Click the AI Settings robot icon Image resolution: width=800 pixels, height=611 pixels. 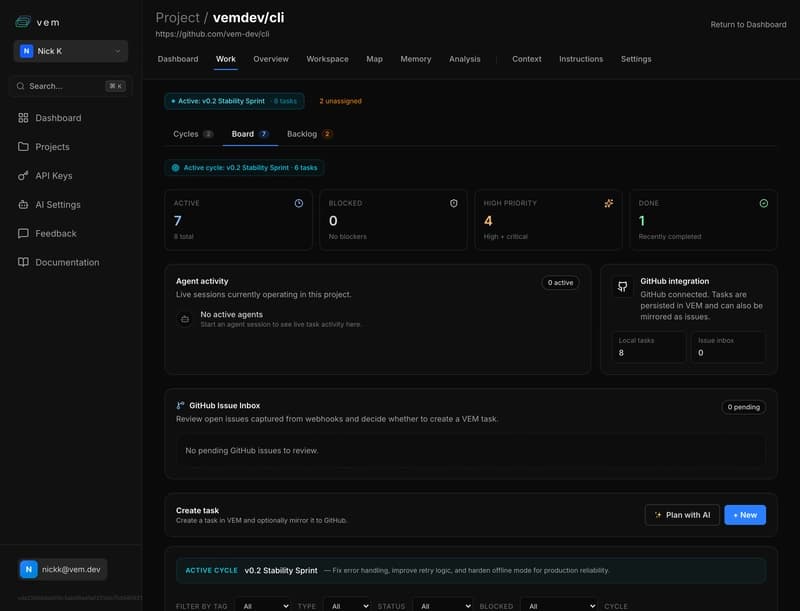click(22, 205)
